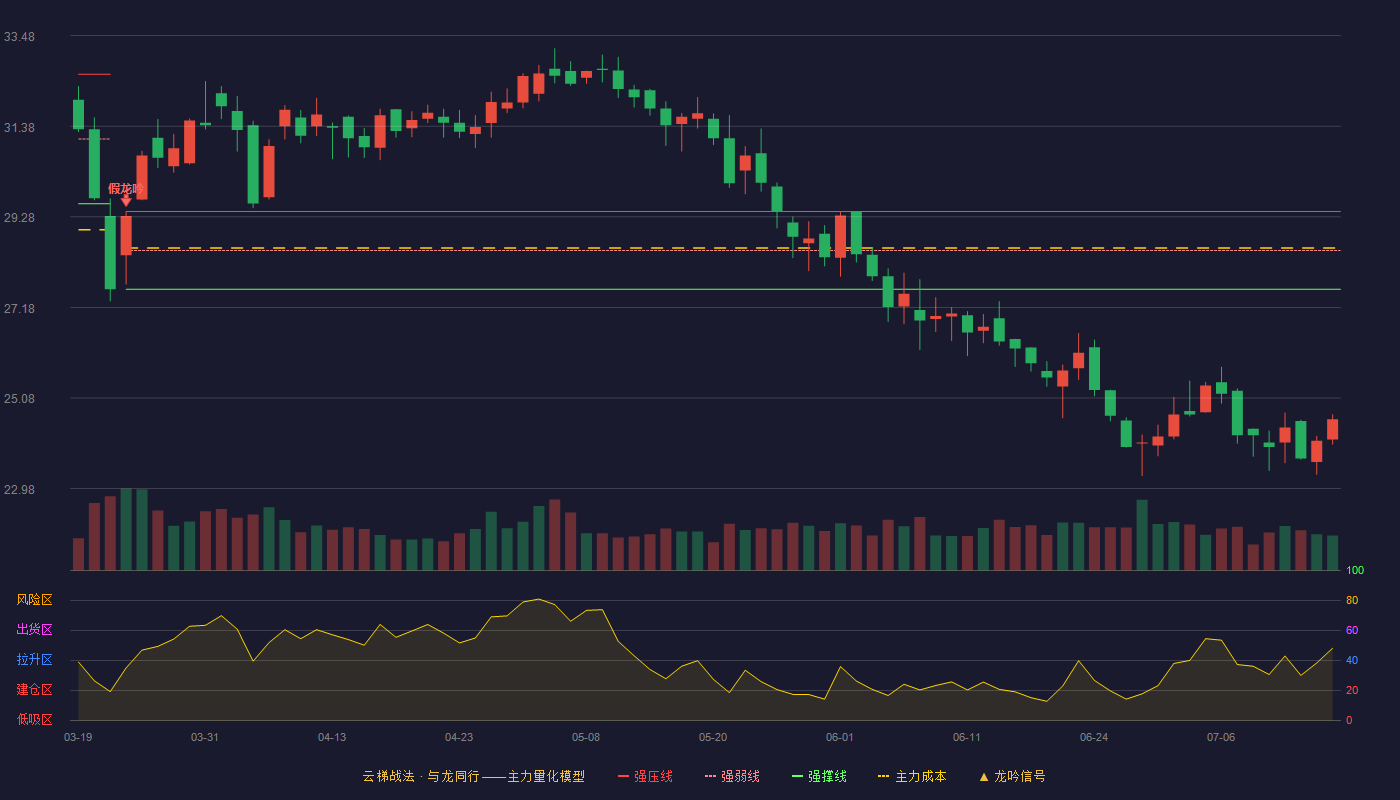
Task: Click the yellow dashed 主力成本 legend icon
Action: (884, 777)
